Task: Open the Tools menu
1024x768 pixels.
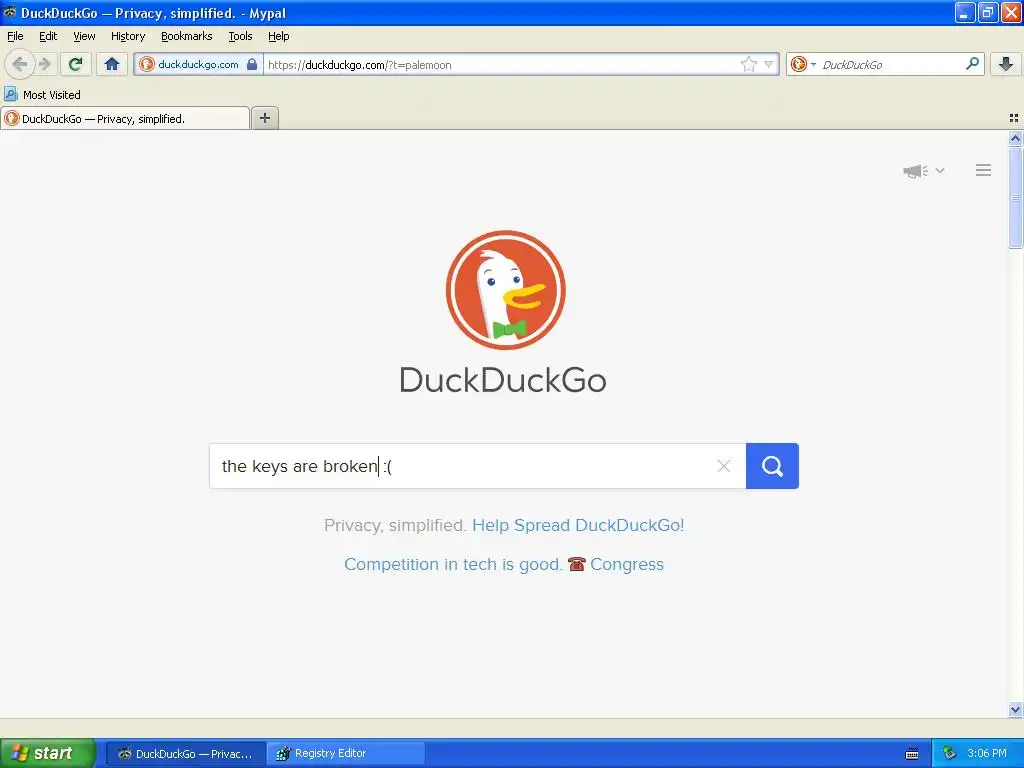Action: pos(240,36)
